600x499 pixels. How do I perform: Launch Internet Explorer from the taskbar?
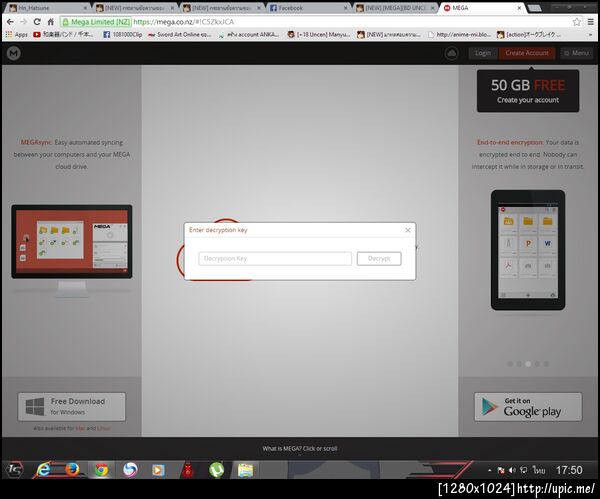(44, 470)
